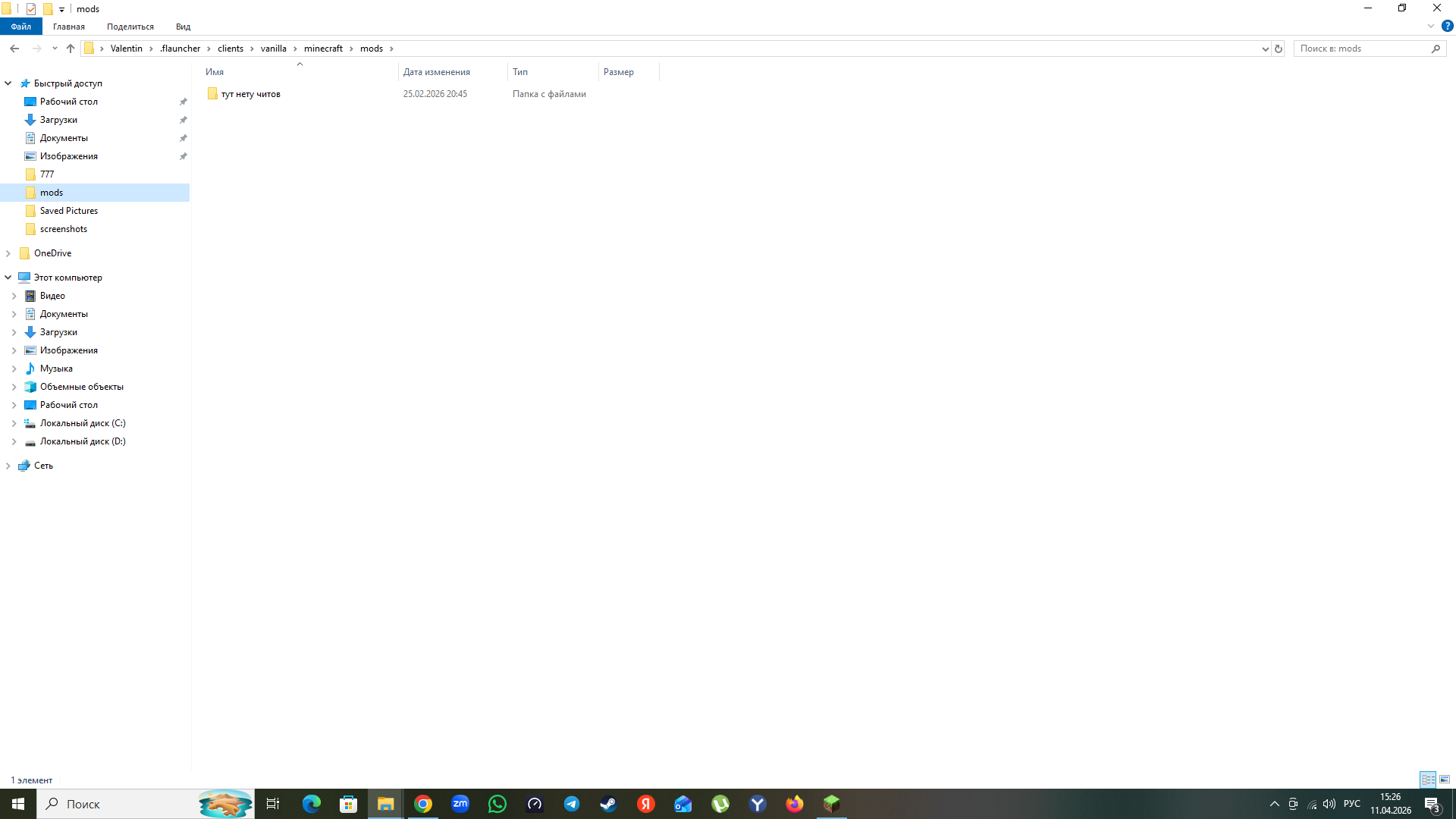Click the Back navigation arrow
The height and width of the screenshot is (819, 1456).
pyautogui.click(x=14, y=49)
